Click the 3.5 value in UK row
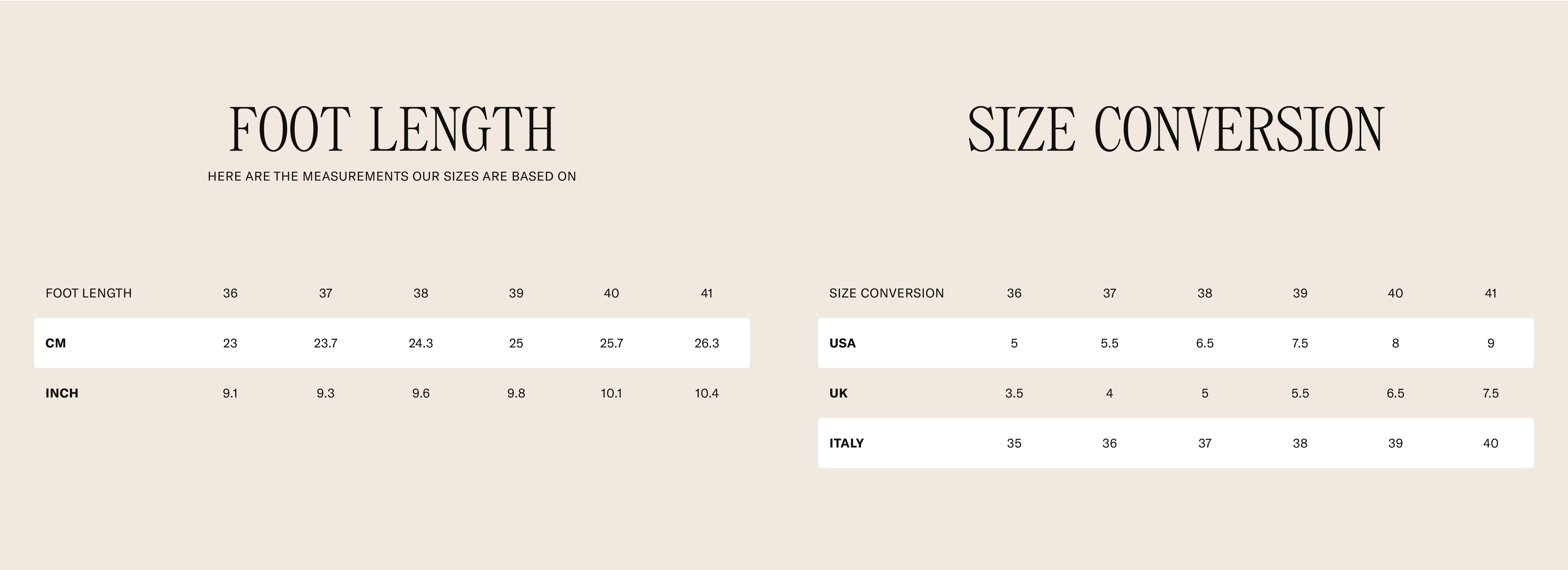The image size is (1568, 570). click(1014, 393)
